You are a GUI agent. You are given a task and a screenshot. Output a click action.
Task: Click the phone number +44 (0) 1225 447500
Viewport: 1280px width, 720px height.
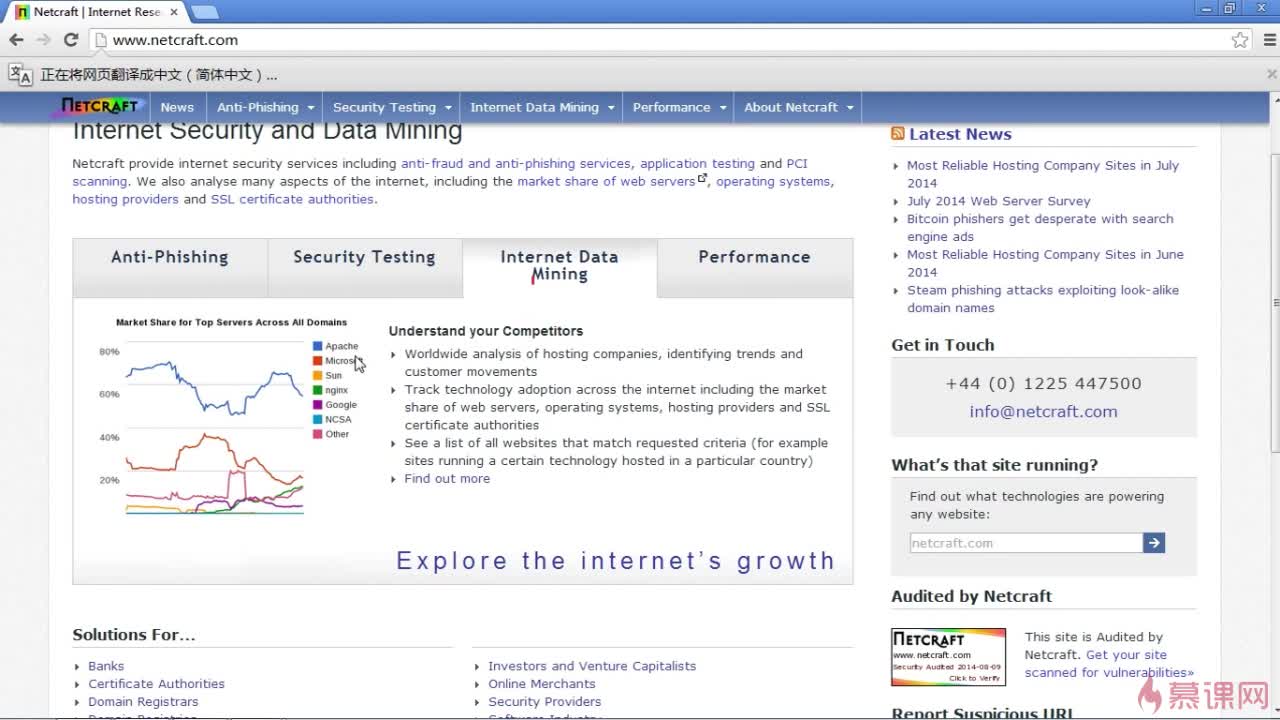pyautogui.click(x=1043, y=383)
